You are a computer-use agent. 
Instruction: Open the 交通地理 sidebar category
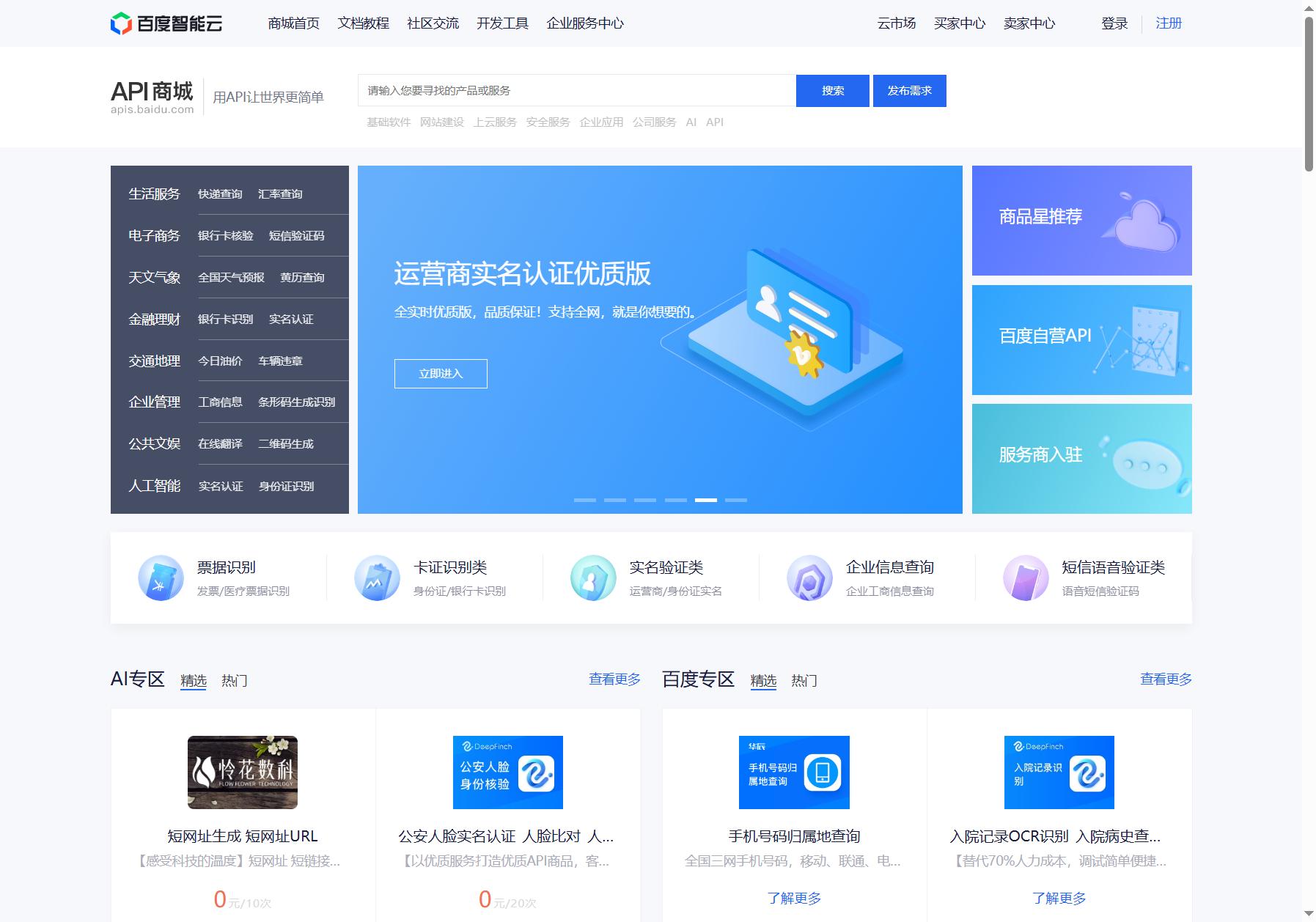coord(155,361)
